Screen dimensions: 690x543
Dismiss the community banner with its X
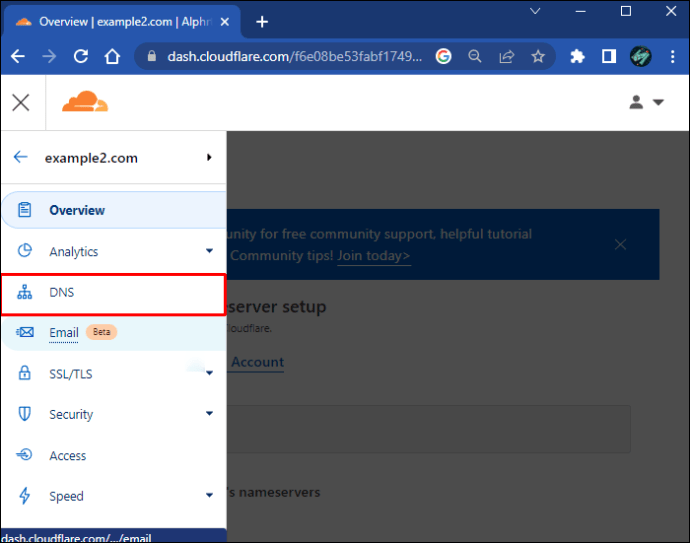[620, 244]
